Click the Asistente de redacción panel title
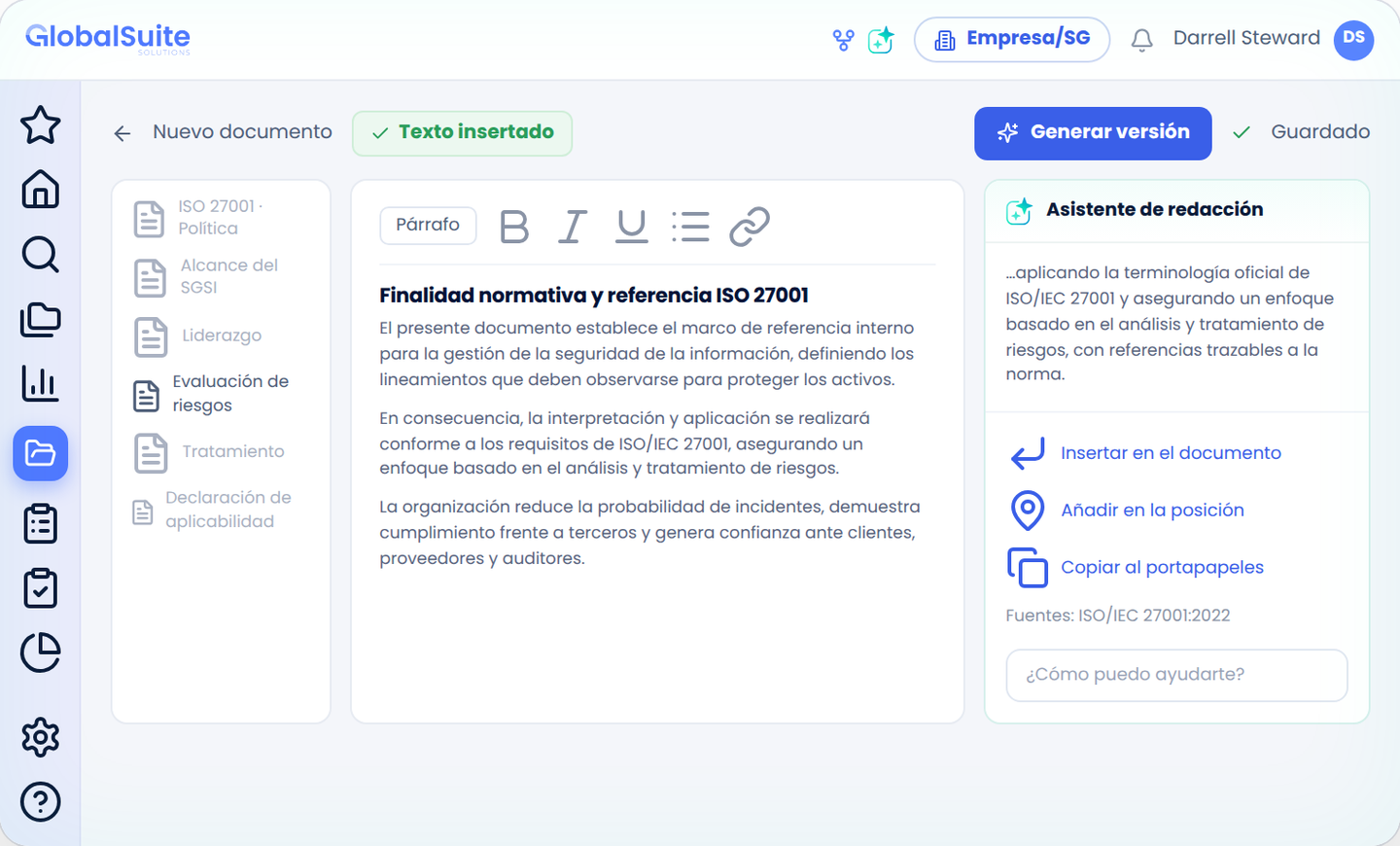 tap(1154, 210)
